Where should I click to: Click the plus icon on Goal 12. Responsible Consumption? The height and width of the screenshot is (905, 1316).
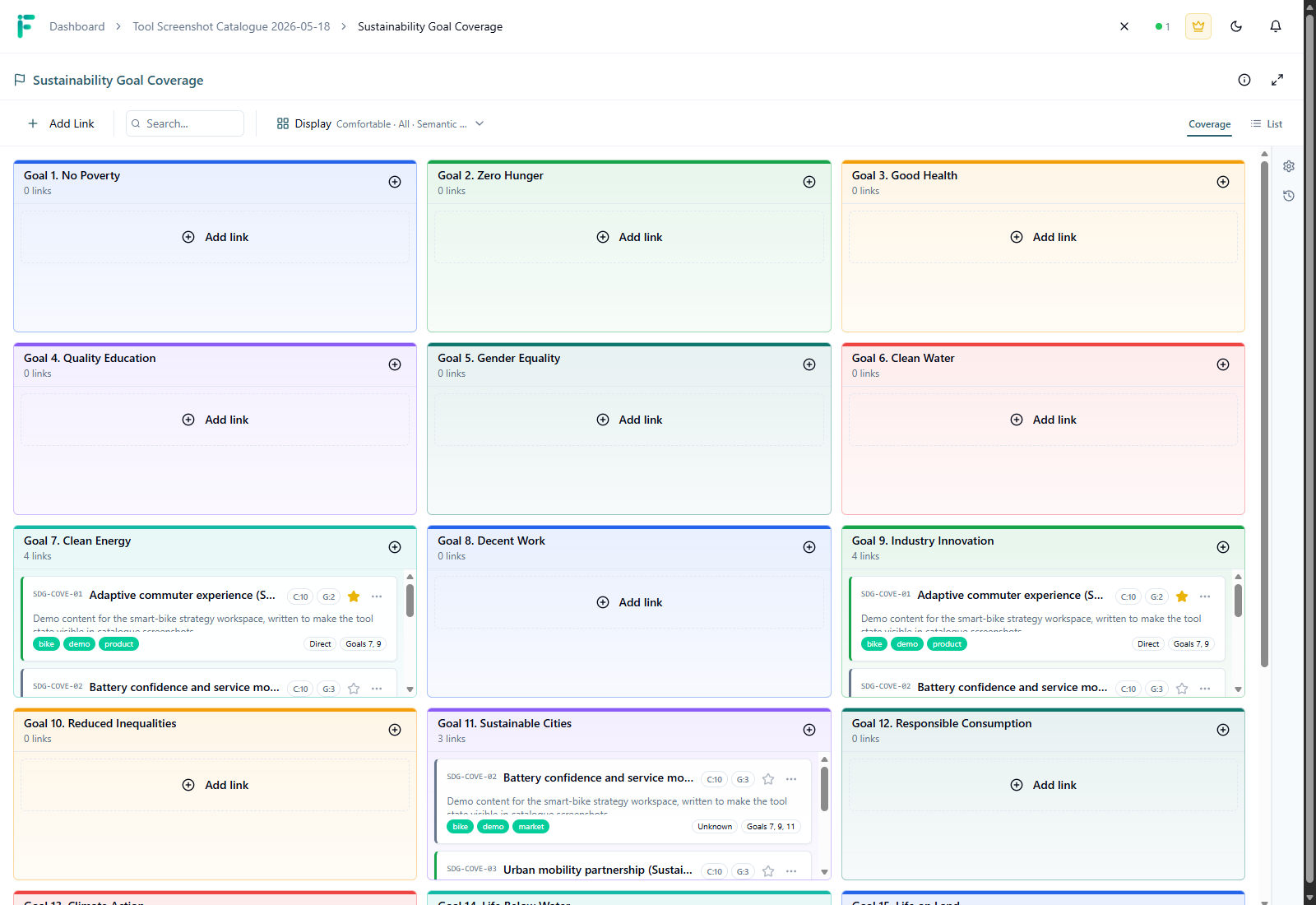tap(1223, 730)
